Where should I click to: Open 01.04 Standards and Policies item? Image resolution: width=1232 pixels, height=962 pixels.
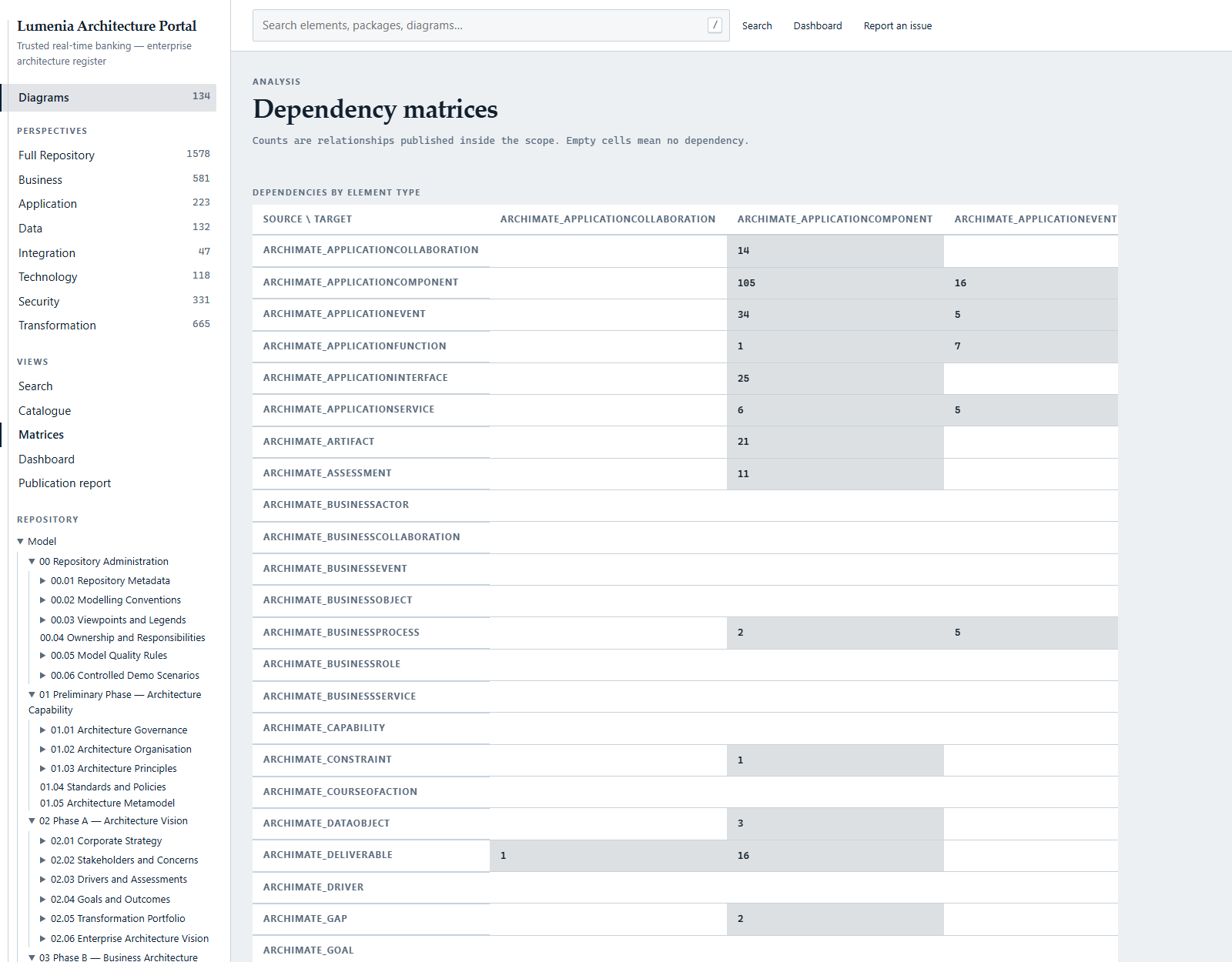(103, 787)
